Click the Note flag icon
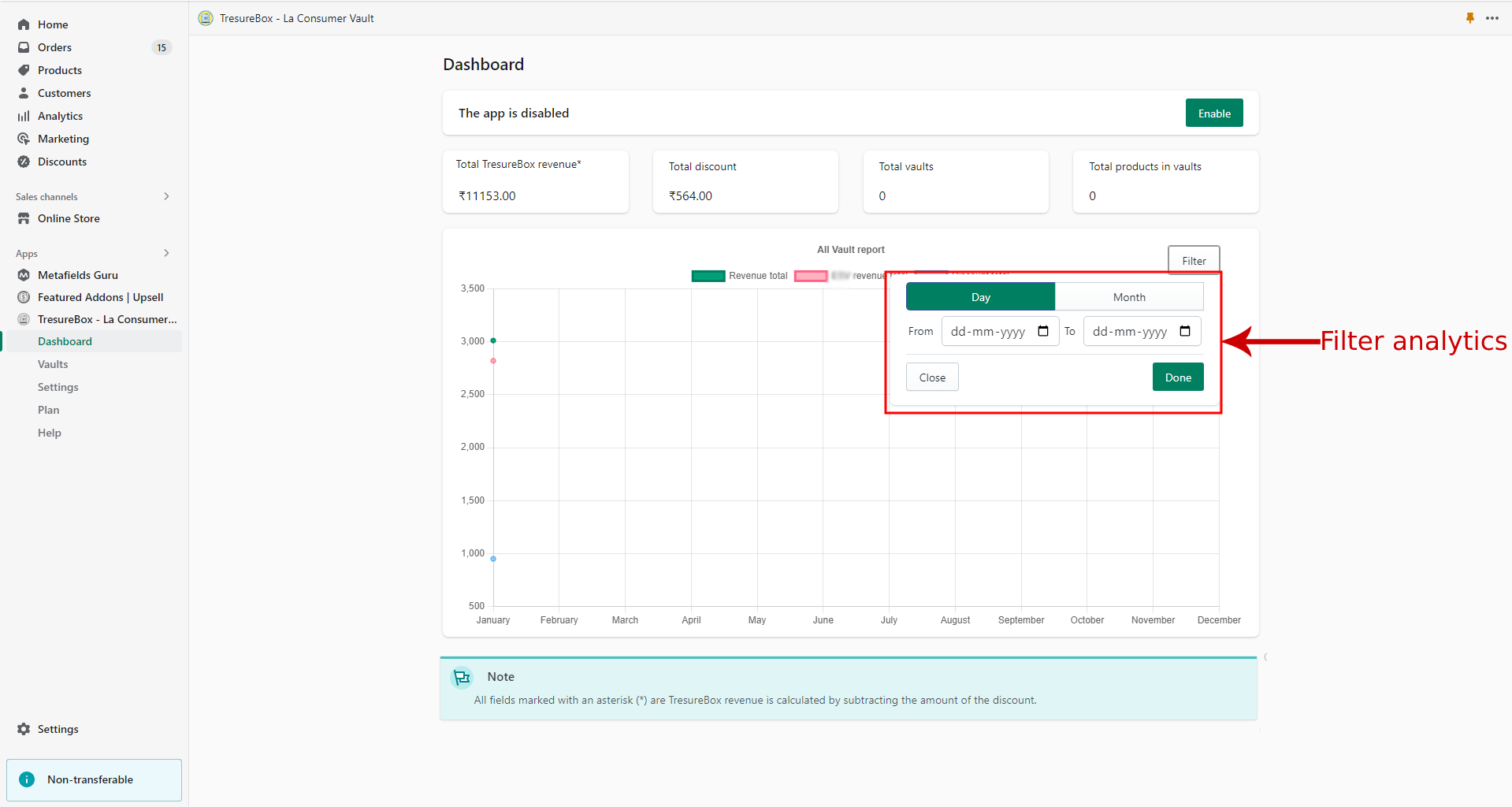Viewport: 1512px width, 807px height. click(462, 677)
